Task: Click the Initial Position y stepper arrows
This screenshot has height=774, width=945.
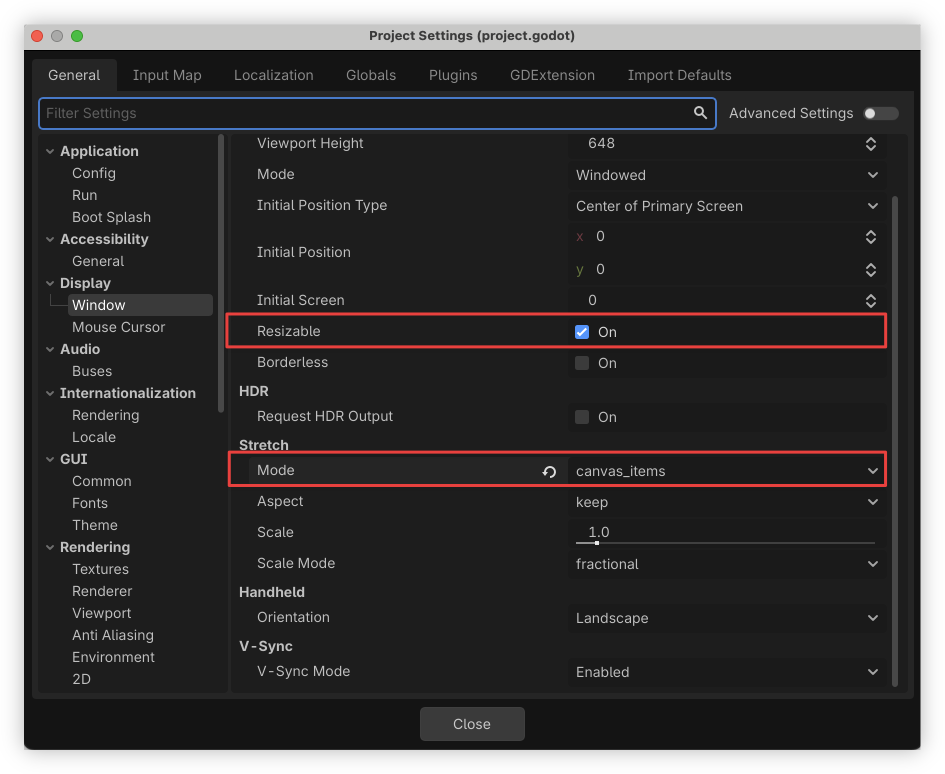Action: [x=870, y=269]
